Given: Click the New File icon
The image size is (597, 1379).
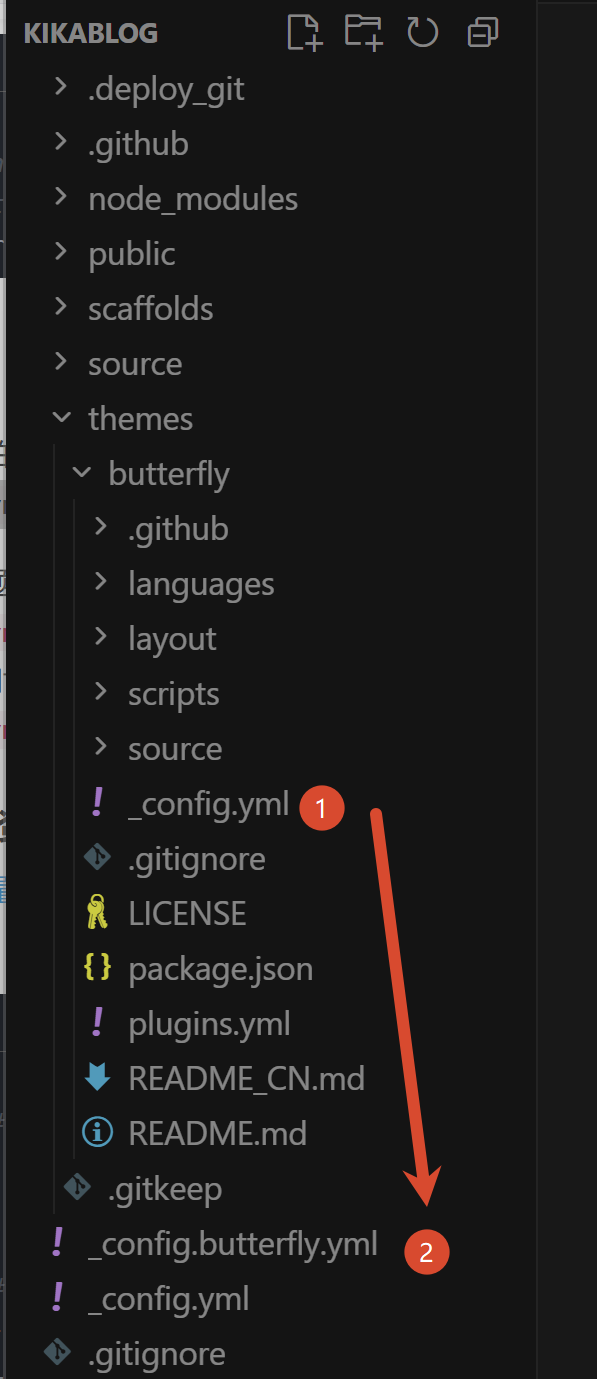Looking at the screenshot, I should (305, 32).
